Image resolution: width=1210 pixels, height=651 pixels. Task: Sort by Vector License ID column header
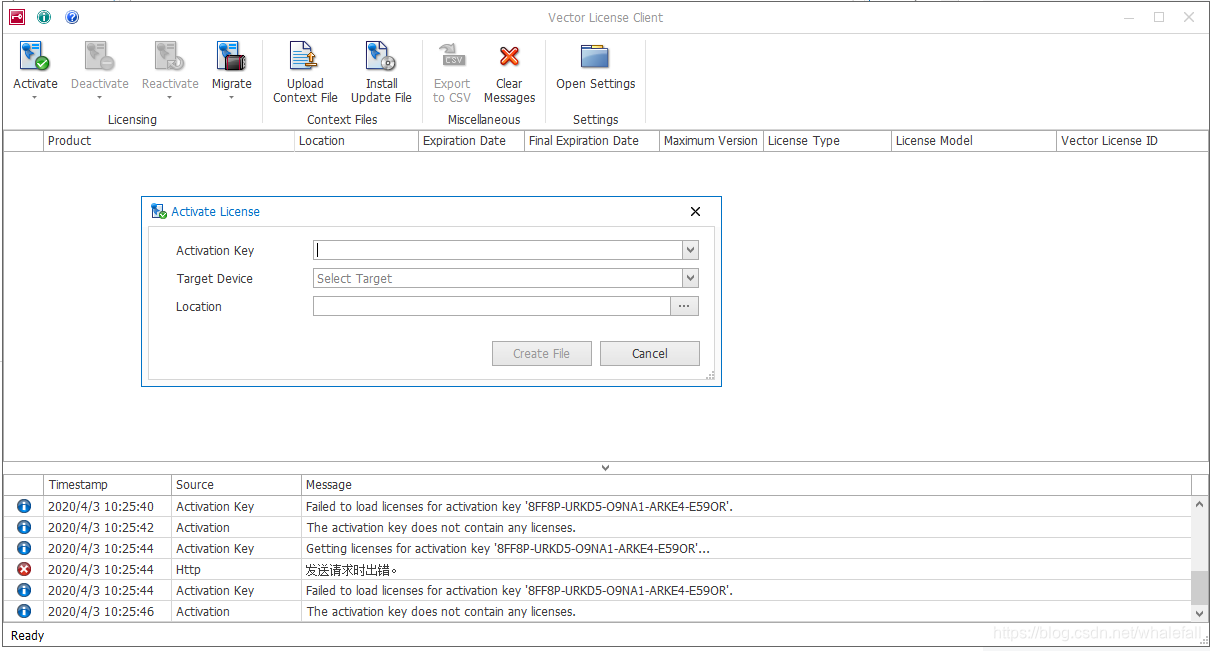[x=1132, y=141]
